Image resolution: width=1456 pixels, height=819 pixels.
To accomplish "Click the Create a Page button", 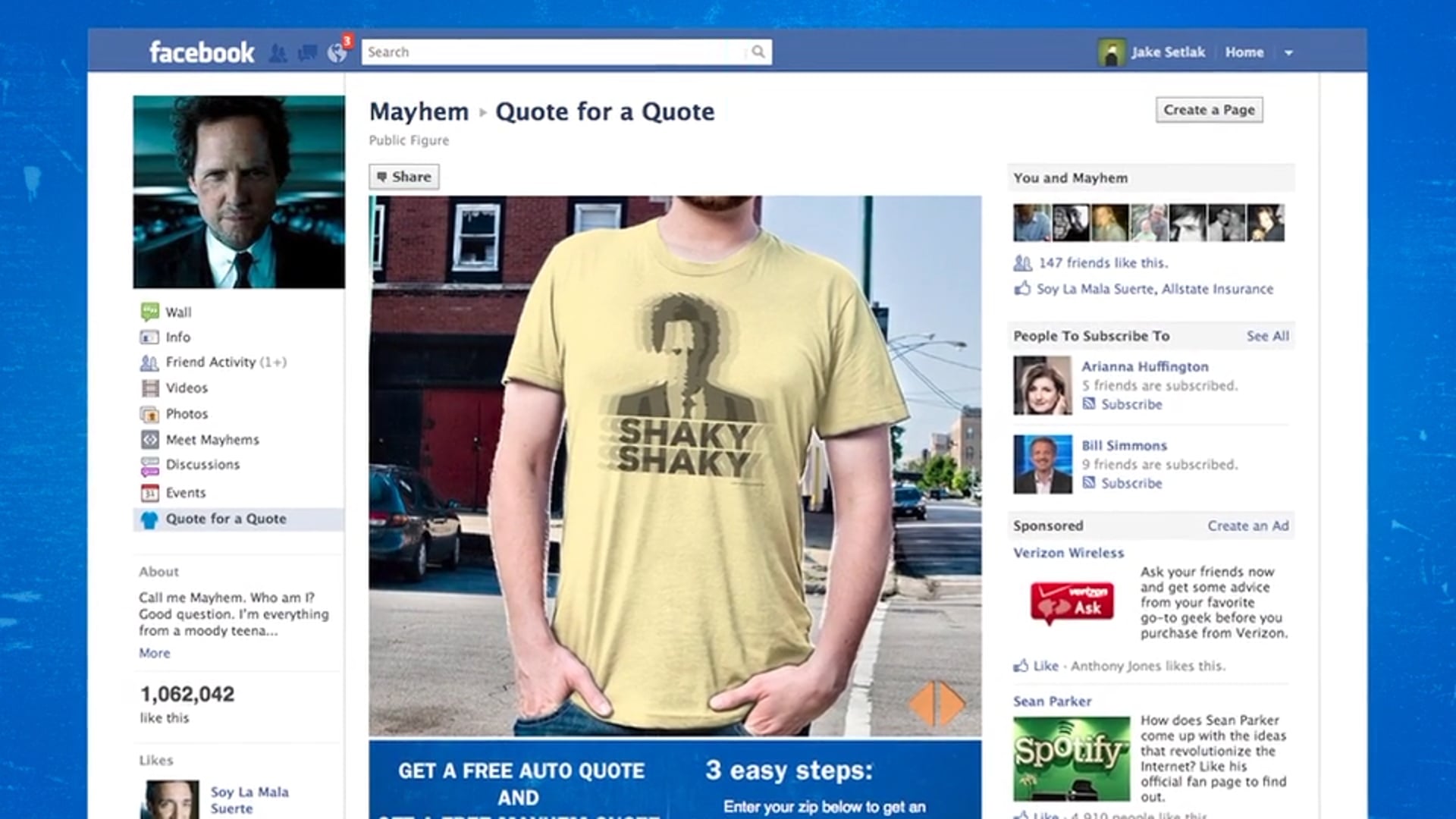I will tap(1209, 110).
